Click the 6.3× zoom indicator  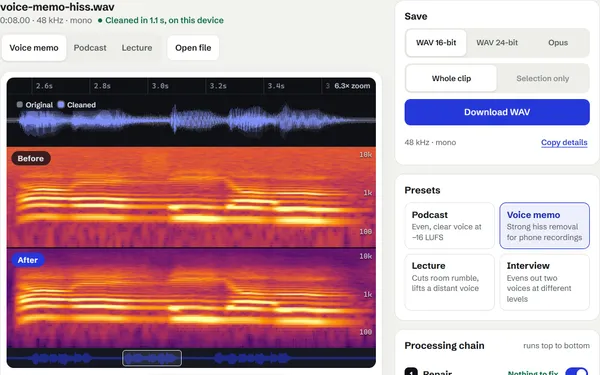tap(352, 86)
